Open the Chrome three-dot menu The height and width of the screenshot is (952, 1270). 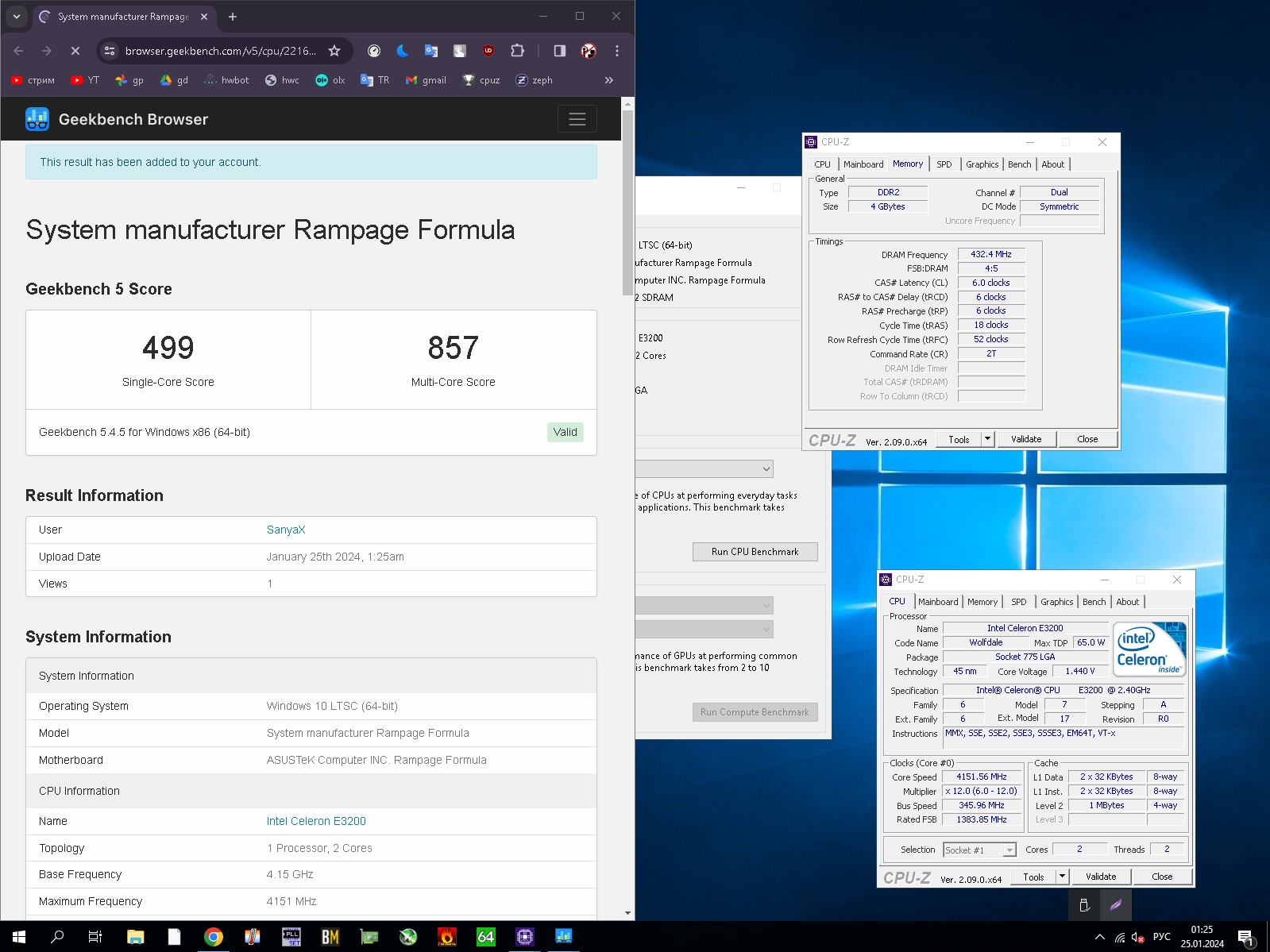coord(617,51)
